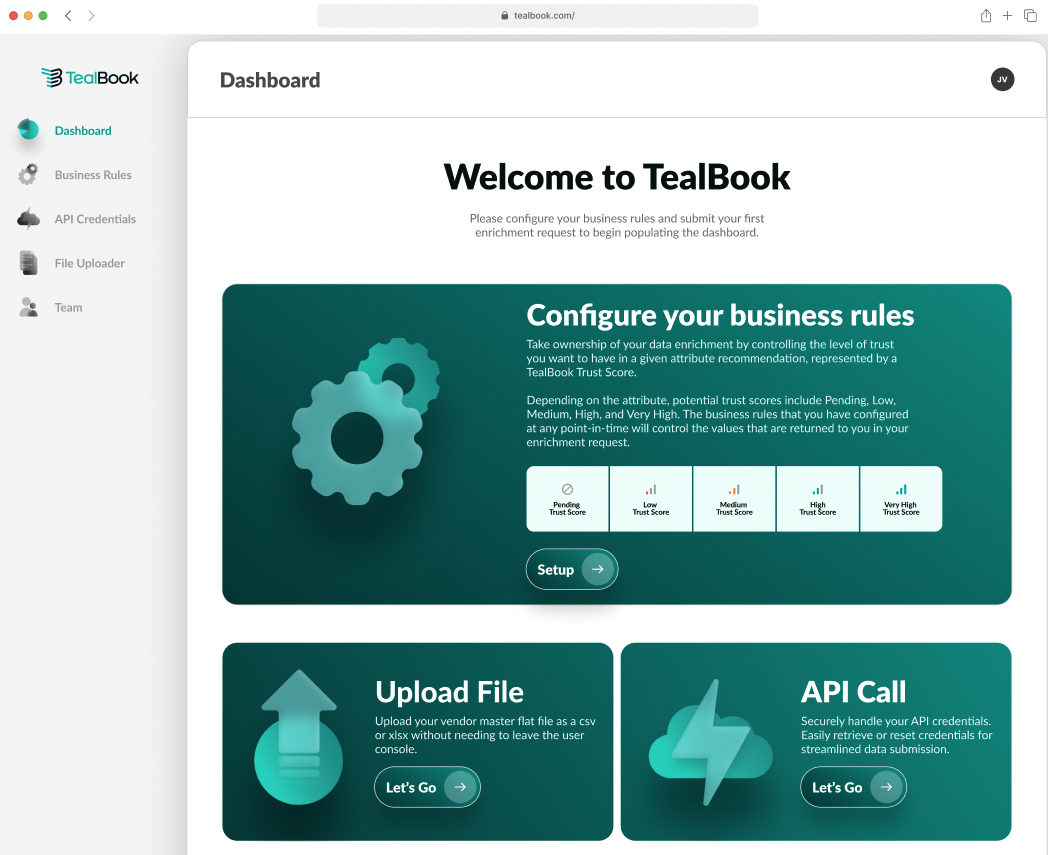Open Dashboard in the sidebar
The height and width of the screenshot is (855, 1048).
[83, 130]
